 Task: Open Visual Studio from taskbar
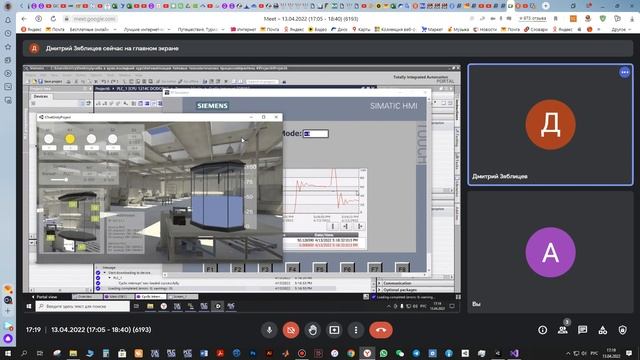514,353
